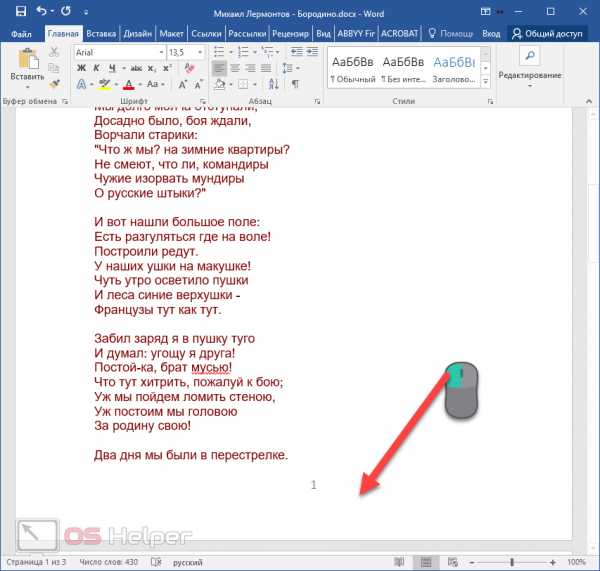This screenshot has height=571, width=600.
Task: Click Общий доступ share button
Action: coord(547,34)
